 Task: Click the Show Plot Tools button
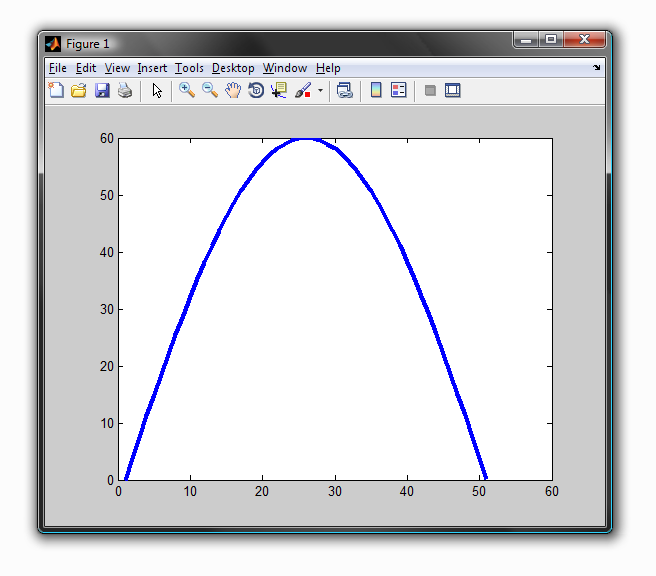(x=453, y=91)
